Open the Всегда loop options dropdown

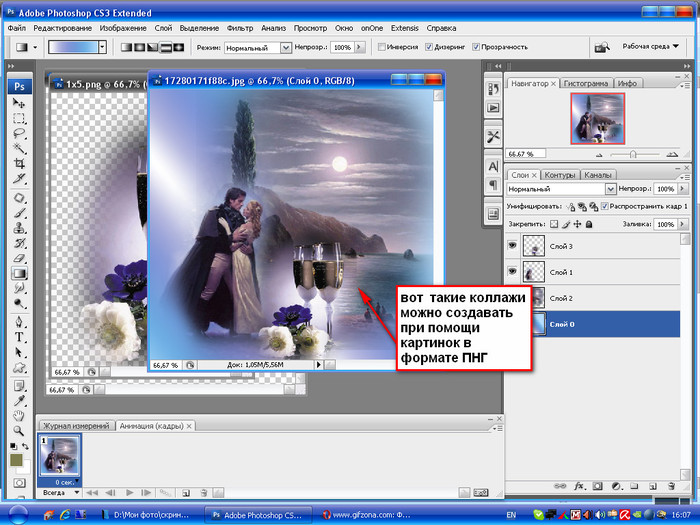point(61,493)
